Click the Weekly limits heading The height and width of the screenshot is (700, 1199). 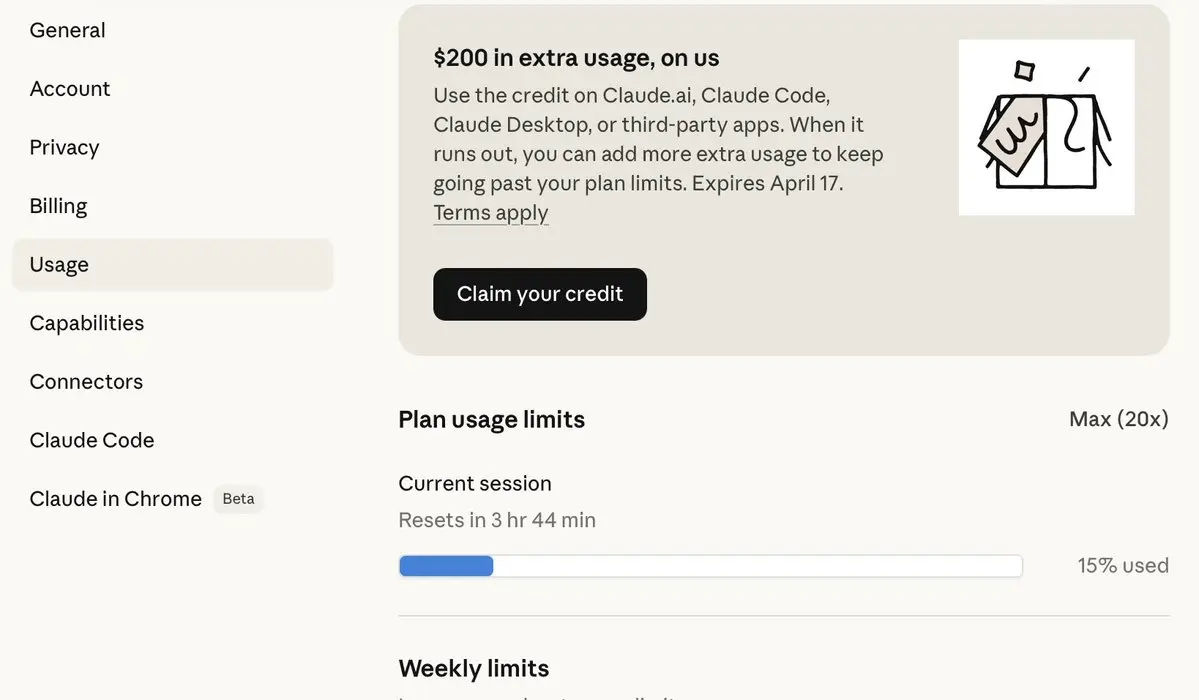click(x=473, y=668)
